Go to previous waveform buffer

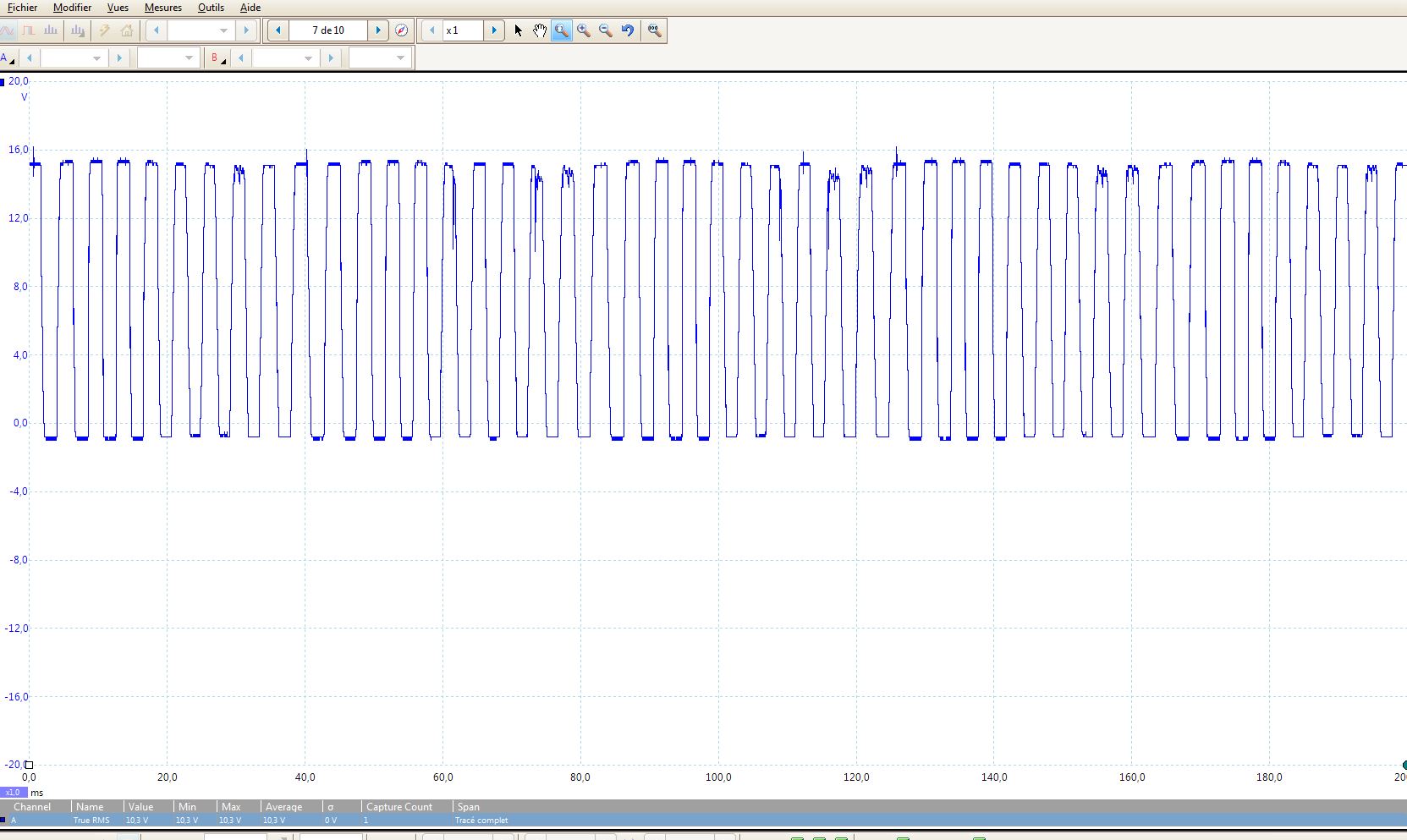click(x=278, y=30)
